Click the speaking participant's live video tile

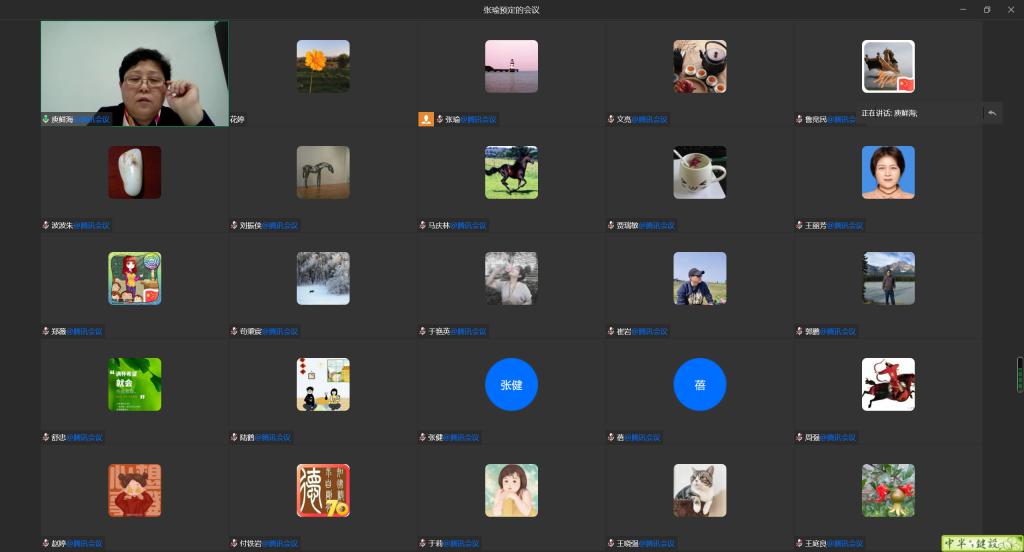[x=134, y=73]
